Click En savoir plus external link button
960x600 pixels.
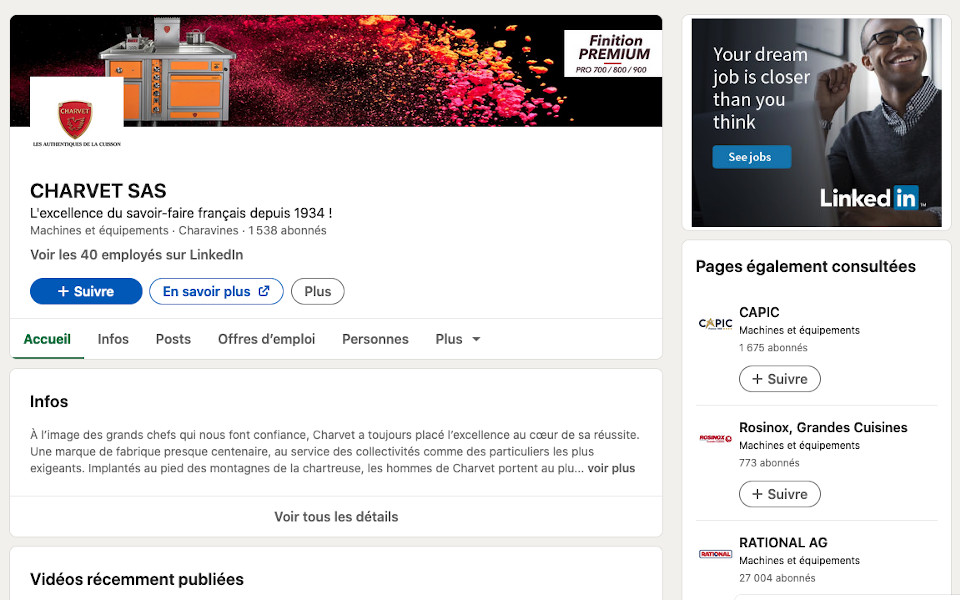[216, 291]
